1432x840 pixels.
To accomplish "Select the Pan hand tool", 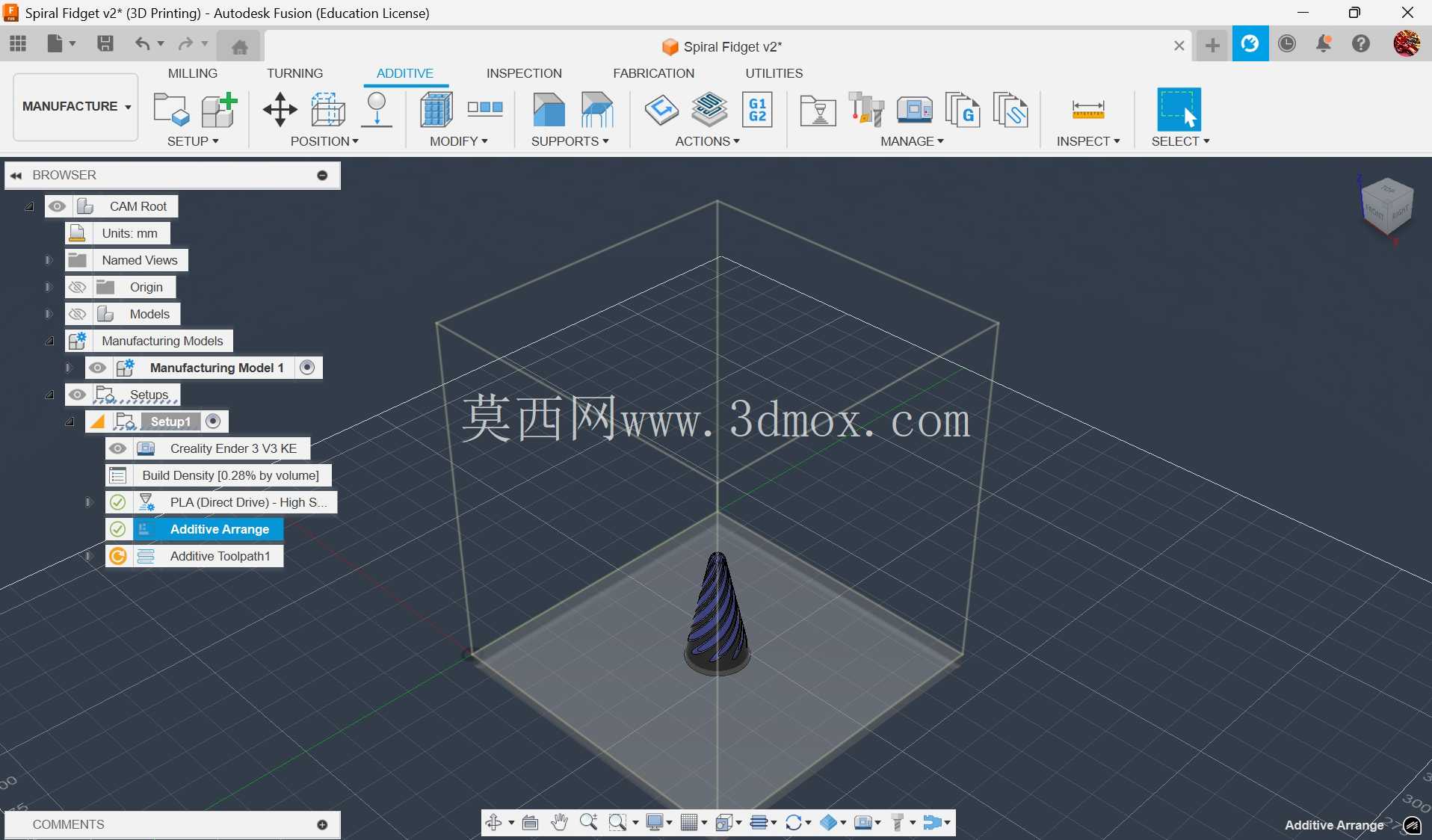I will click(559, 823).
